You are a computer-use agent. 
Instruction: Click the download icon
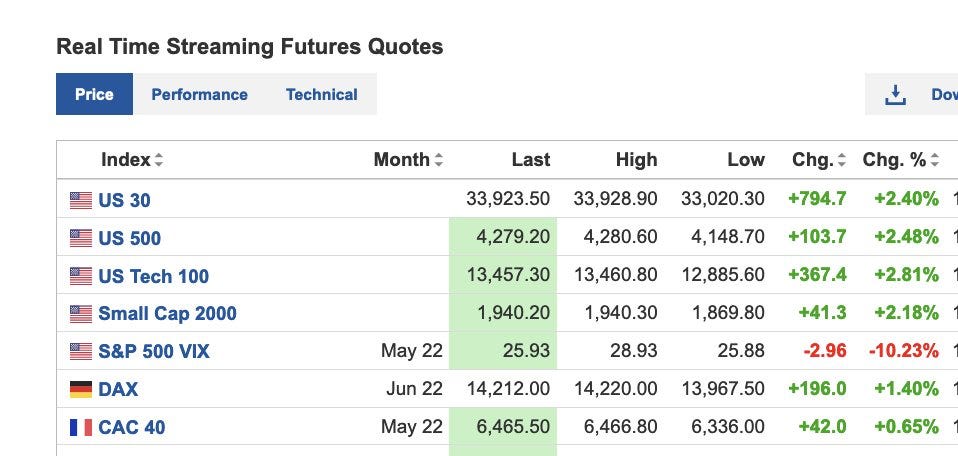(895, 95)
